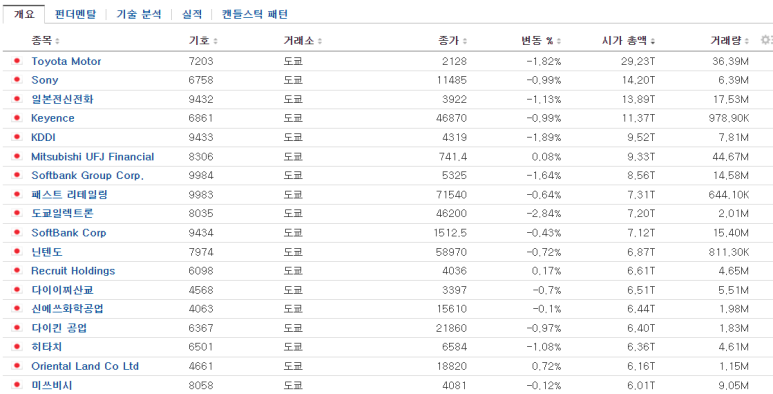Click volume value 978,90K

(728, 118)
